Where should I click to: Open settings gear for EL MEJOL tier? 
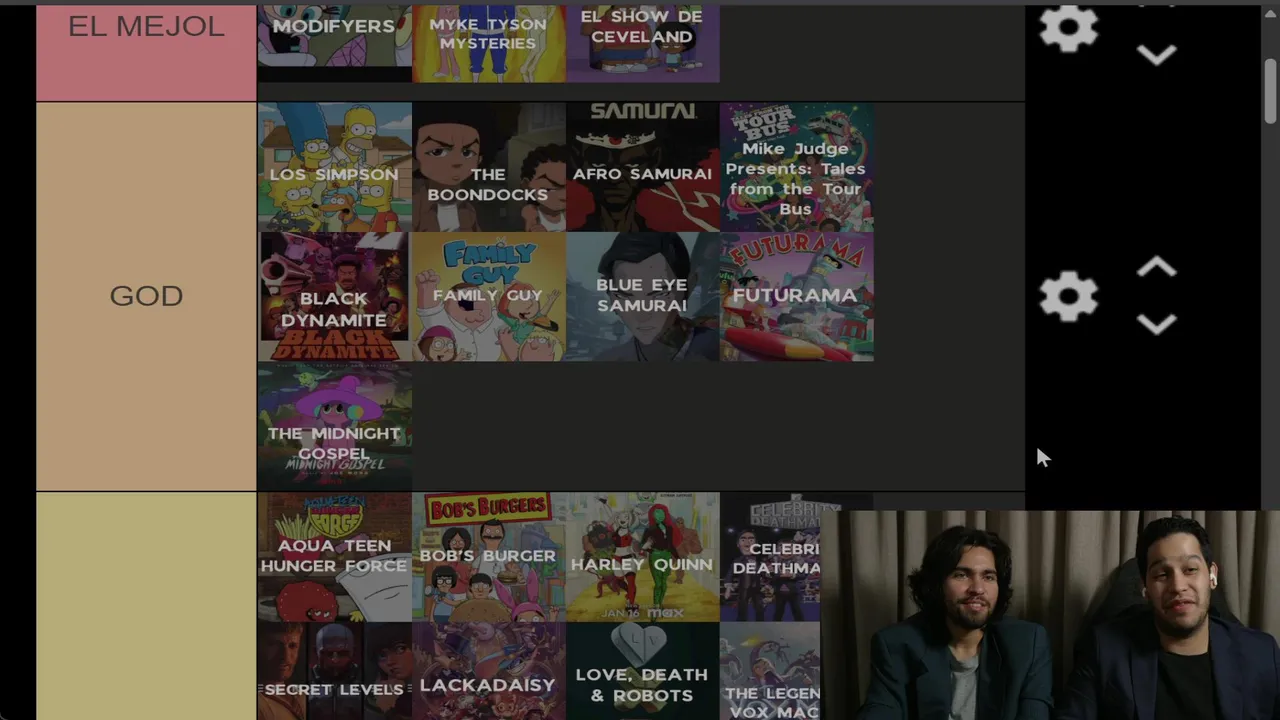point(1068,26)
